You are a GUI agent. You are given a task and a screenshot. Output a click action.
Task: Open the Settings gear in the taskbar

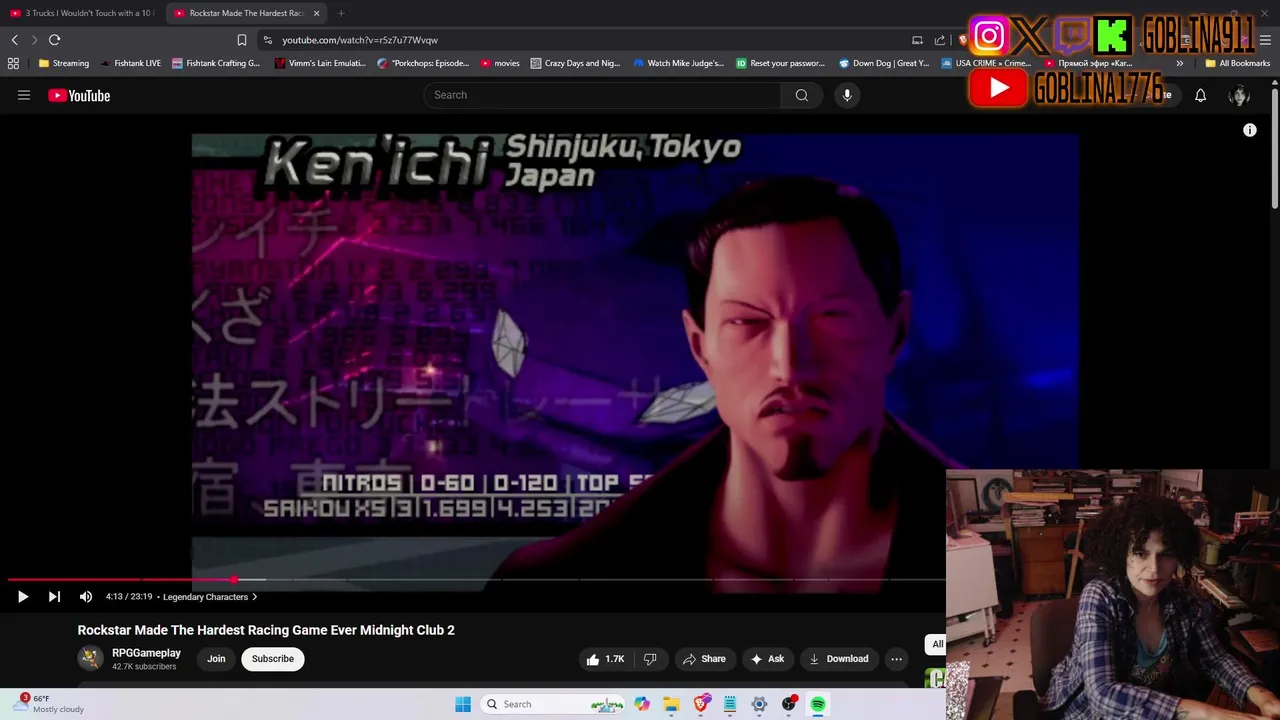759,704
